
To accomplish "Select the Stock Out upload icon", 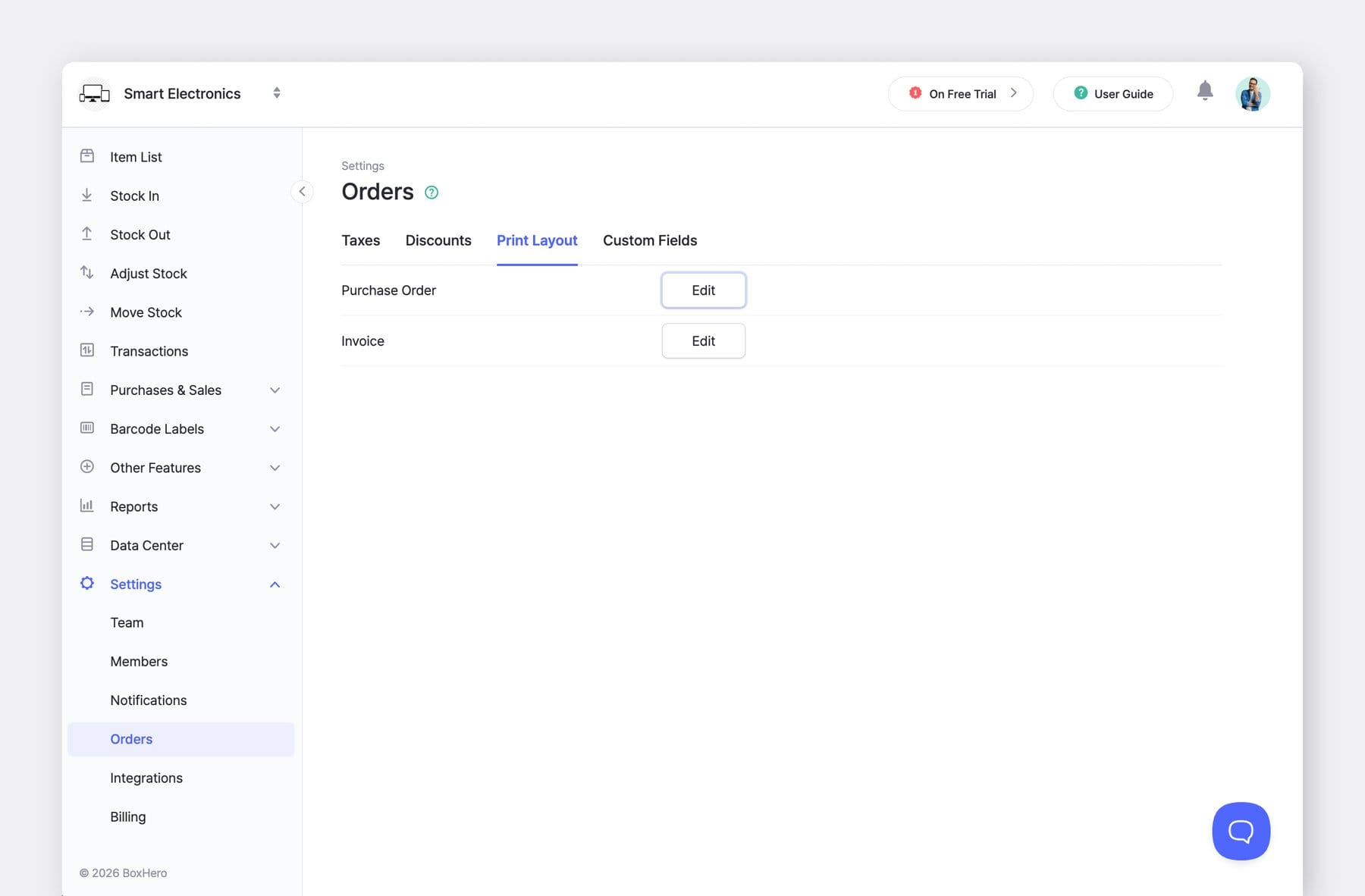I will 87,233.
